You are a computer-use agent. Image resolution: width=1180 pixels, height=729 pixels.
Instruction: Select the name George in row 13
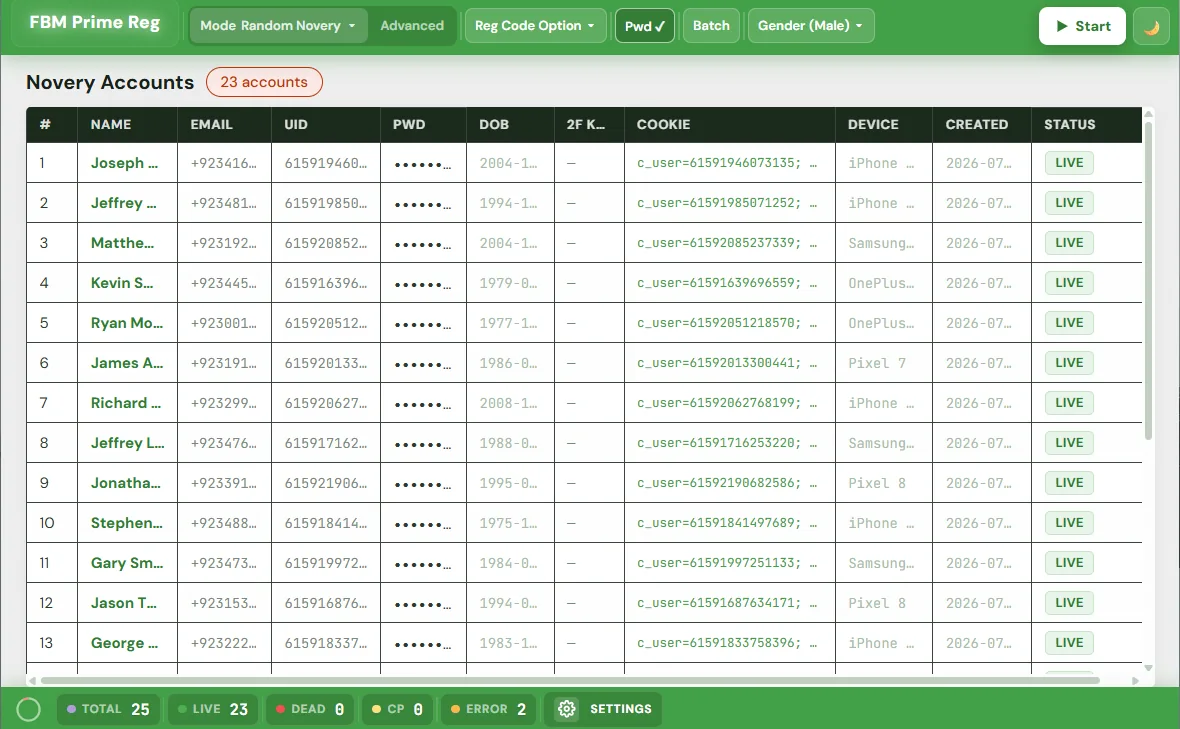[x=124, y=643]
